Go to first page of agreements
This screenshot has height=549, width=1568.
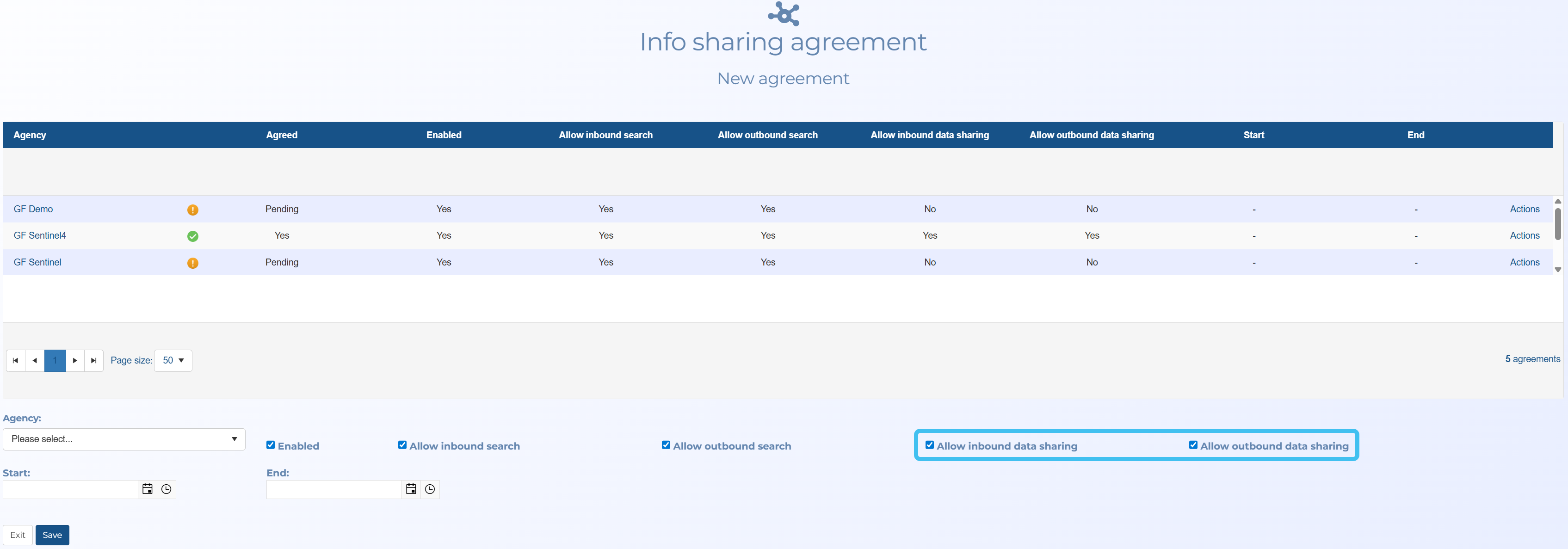point(15,360)
